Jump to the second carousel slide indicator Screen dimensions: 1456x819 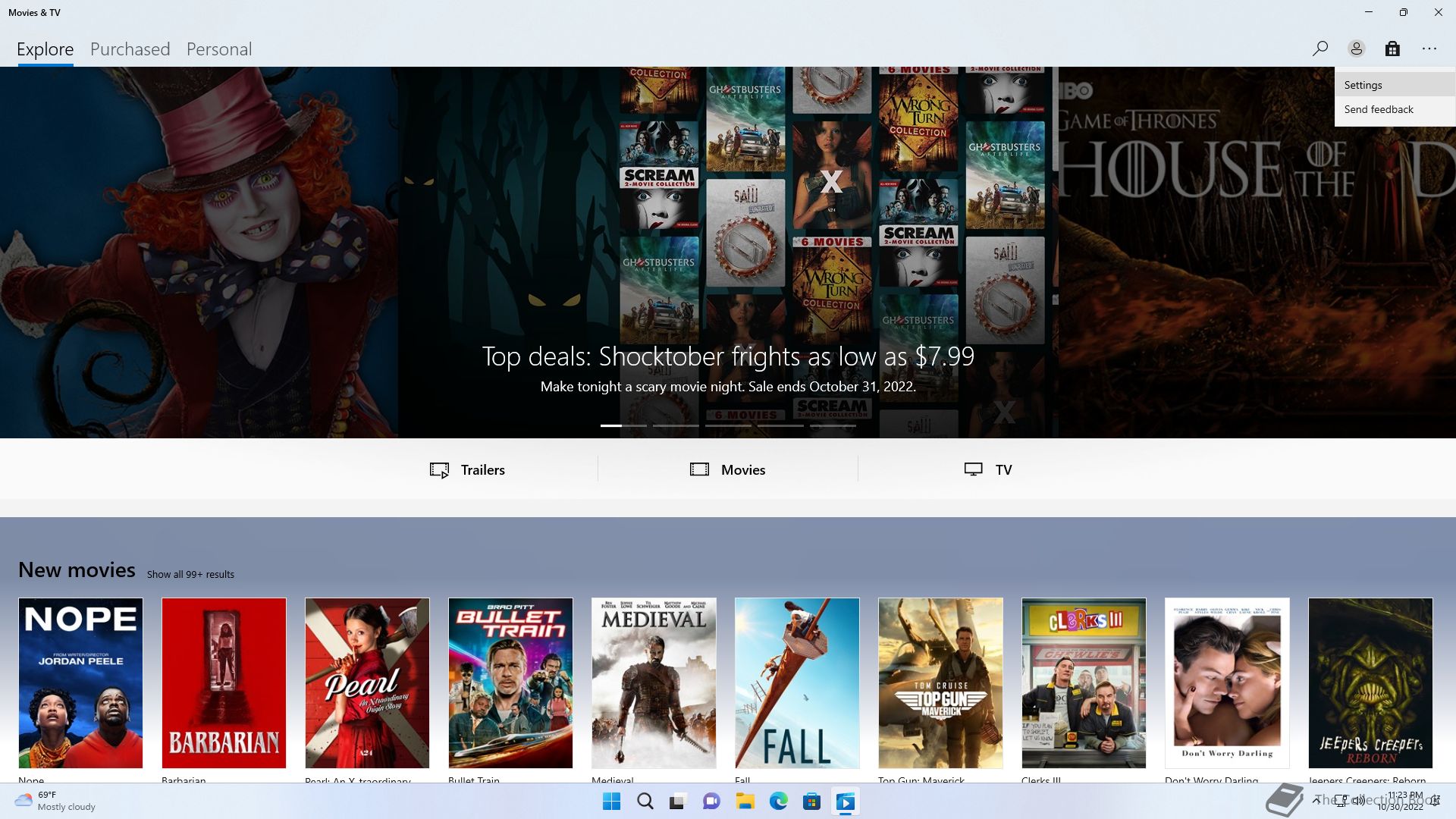[676, 425]
